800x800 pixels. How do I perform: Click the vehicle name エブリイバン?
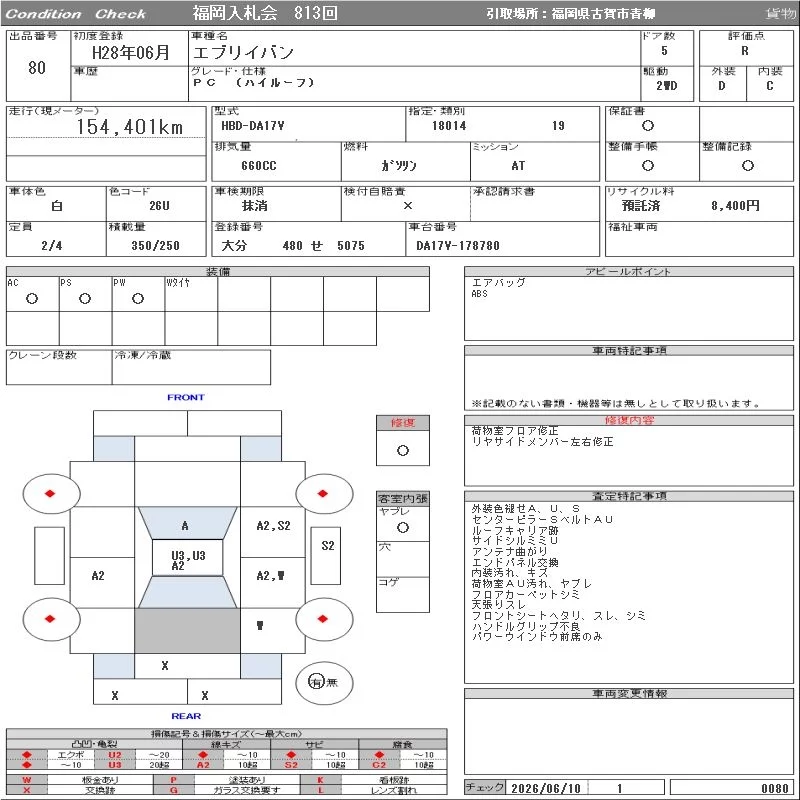(243, 53)
